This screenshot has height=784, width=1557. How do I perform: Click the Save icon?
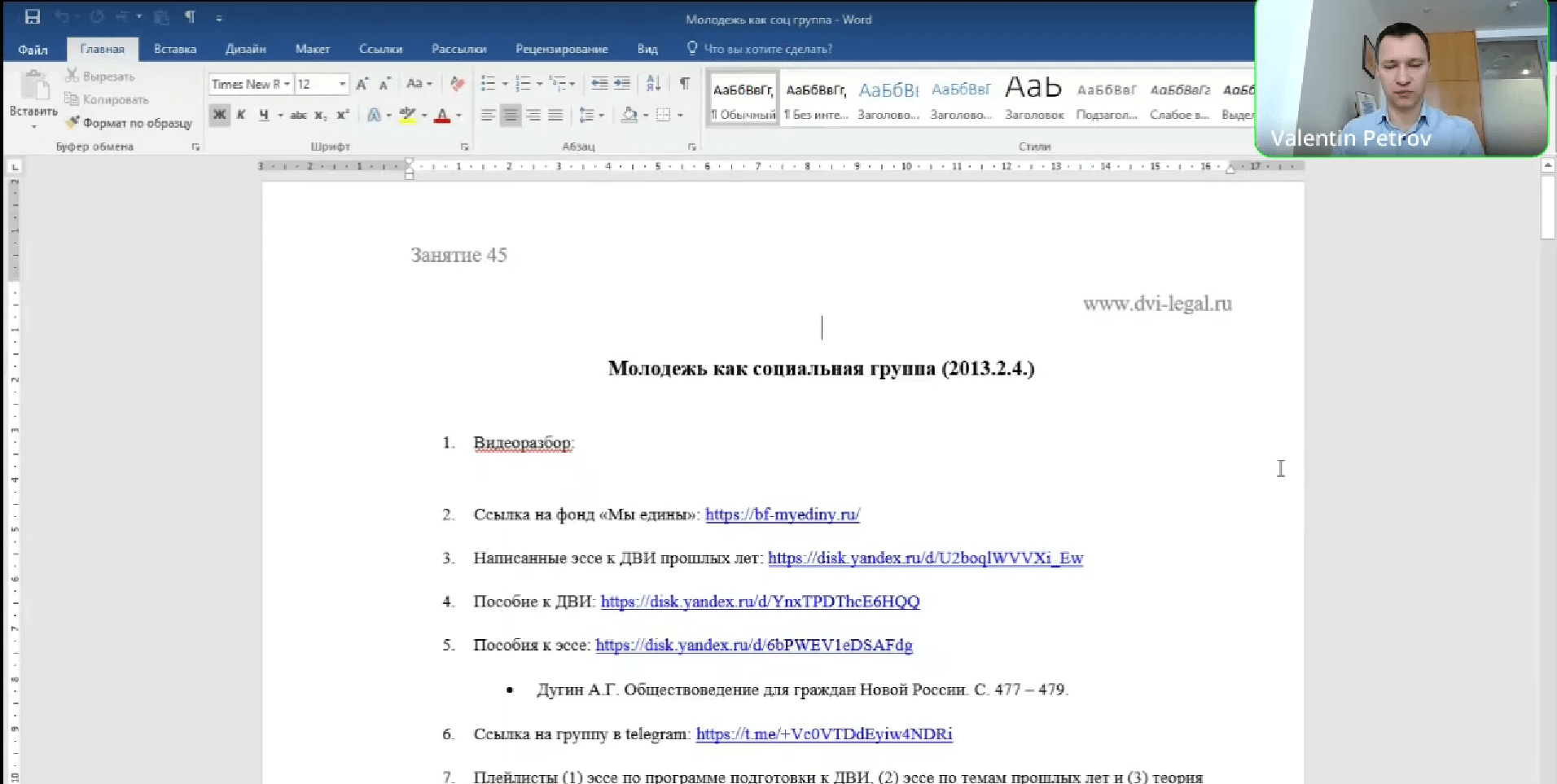33,16
